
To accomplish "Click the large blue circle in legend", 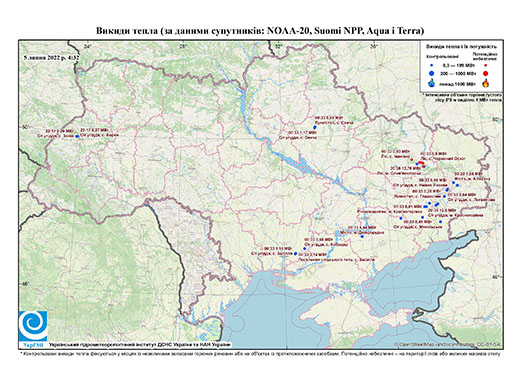I will 432,73.
